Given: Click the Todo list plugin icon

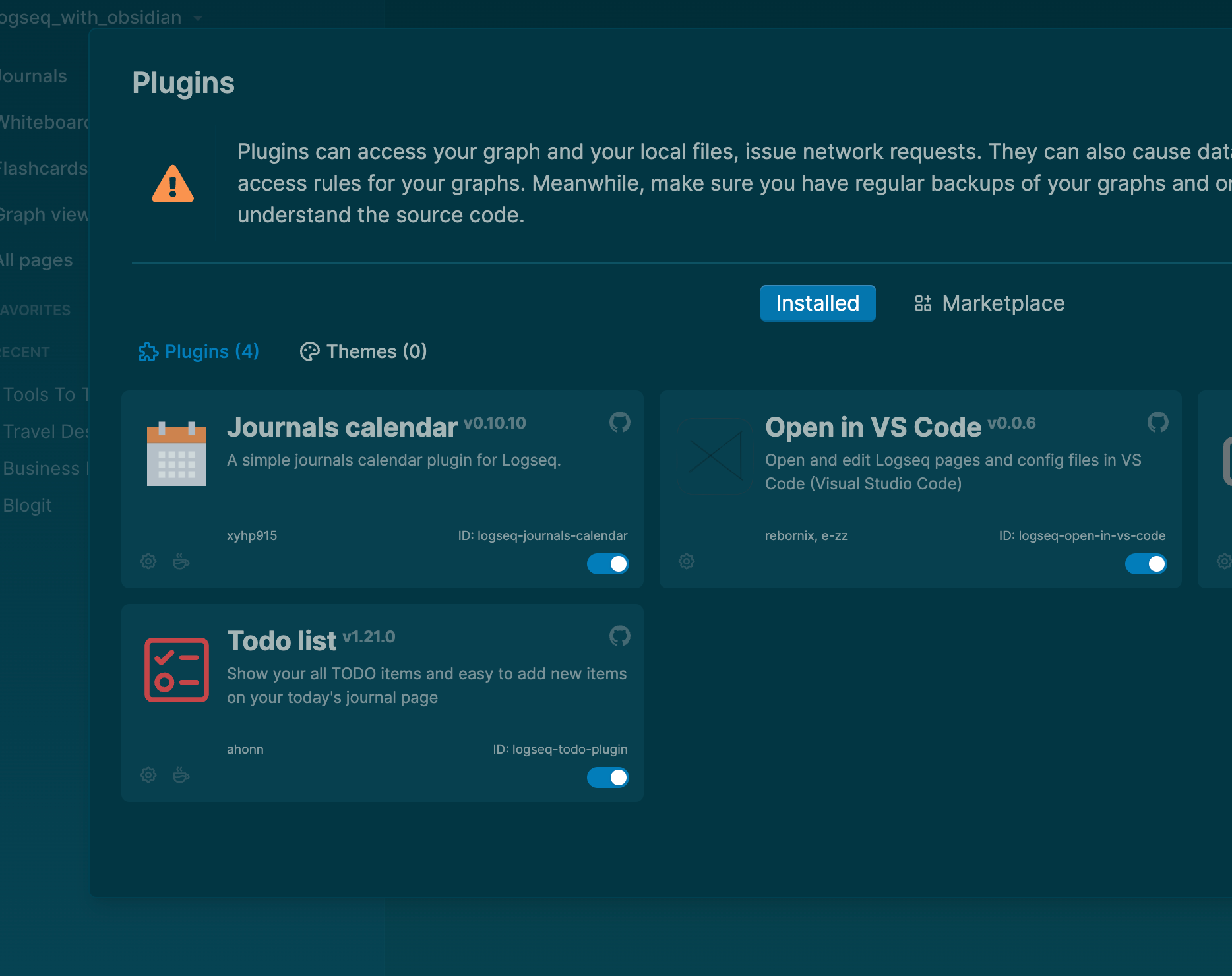Looking at the screenshot, I should [177, 670].
